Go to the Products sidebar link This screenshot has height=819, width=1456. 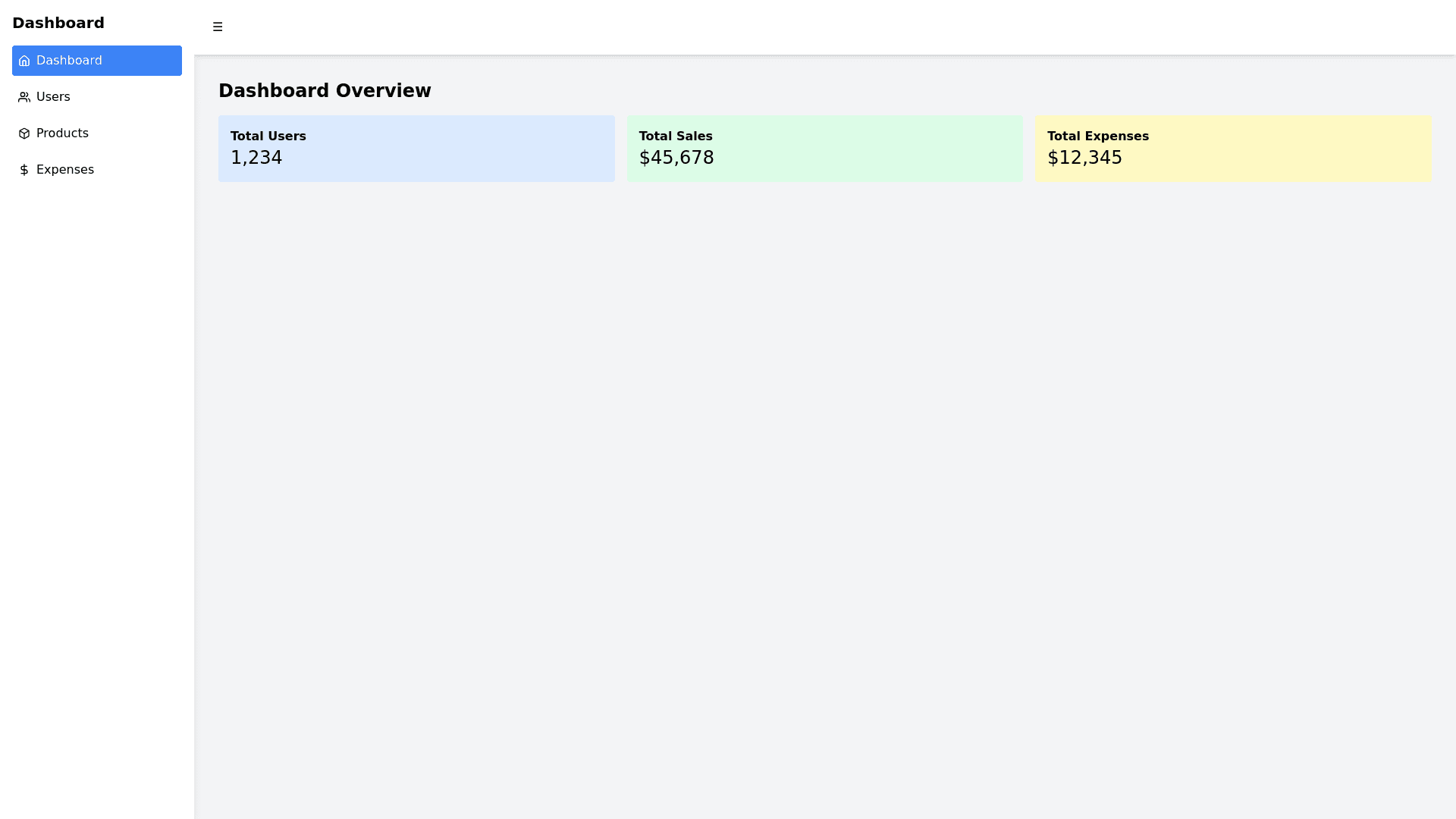62,133
